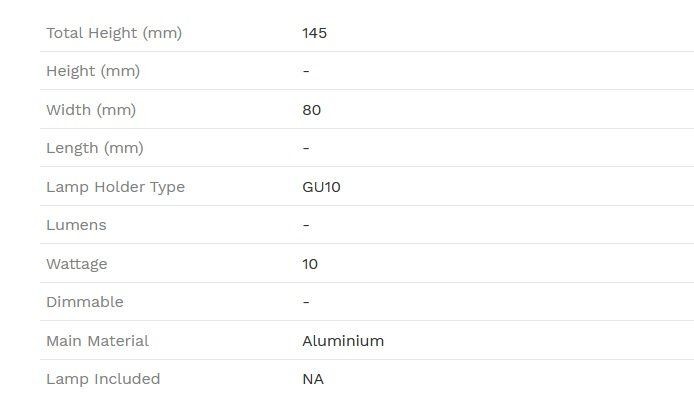Select the Length (mm) label

pyautogui.click(x=95, y=148)
